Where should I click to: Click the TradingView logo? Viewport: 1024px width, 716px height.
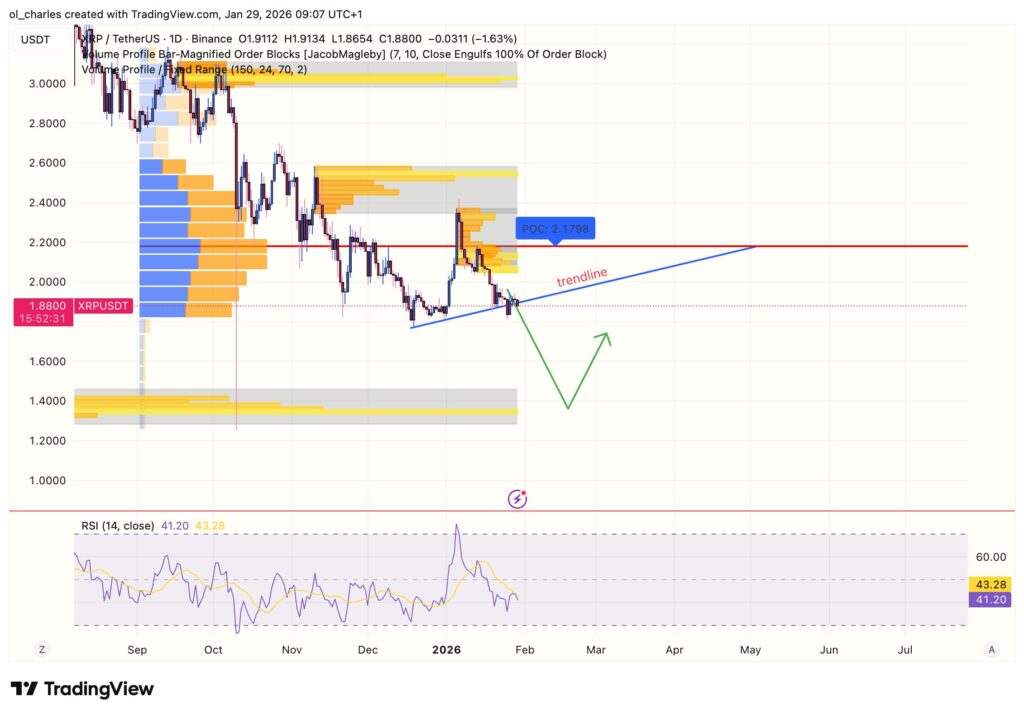[x=82, y=689]
